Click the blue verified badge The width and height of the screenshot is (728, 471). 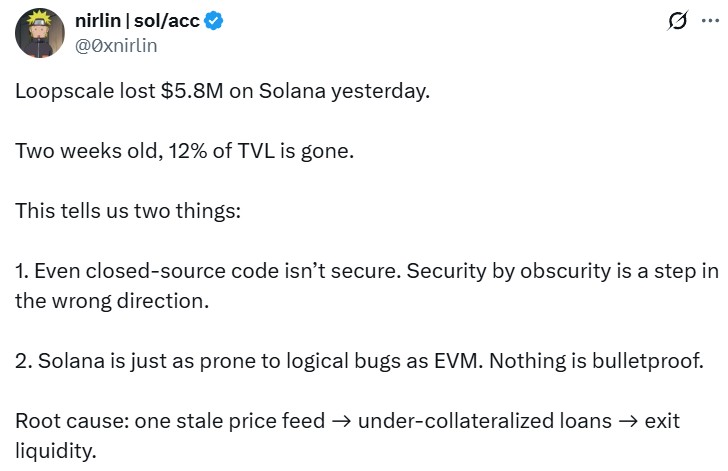(x=214, y=23)
